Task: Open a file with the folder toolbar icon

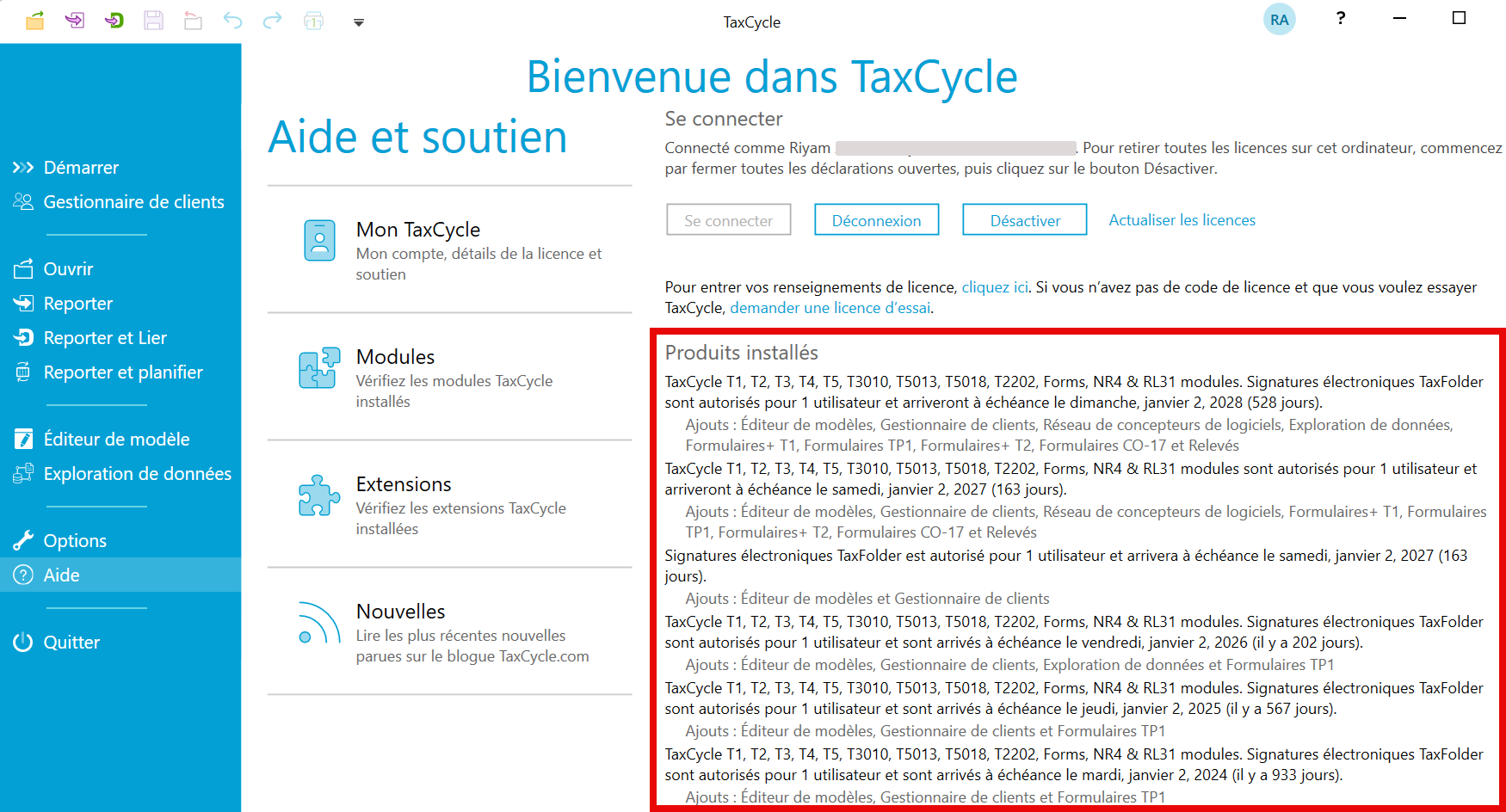Action: (34, 21)
